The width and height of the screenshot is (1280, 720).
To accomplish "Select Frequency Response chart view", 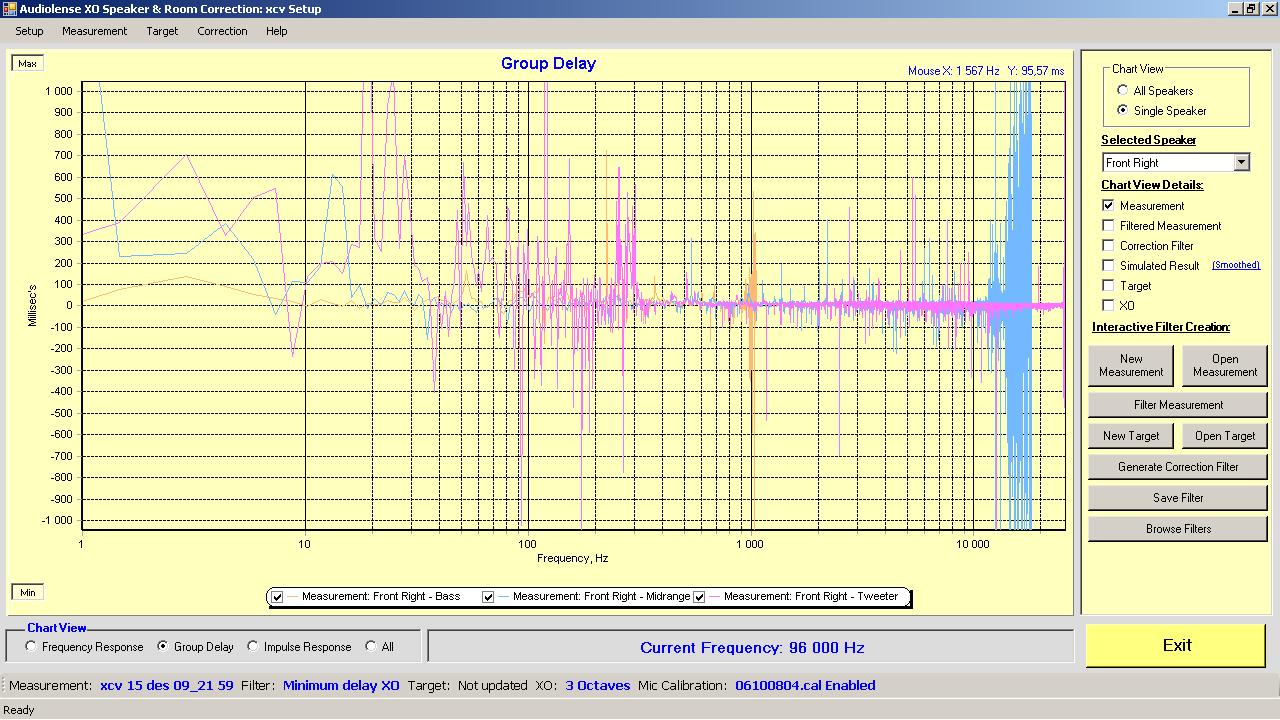I will 31,647.
